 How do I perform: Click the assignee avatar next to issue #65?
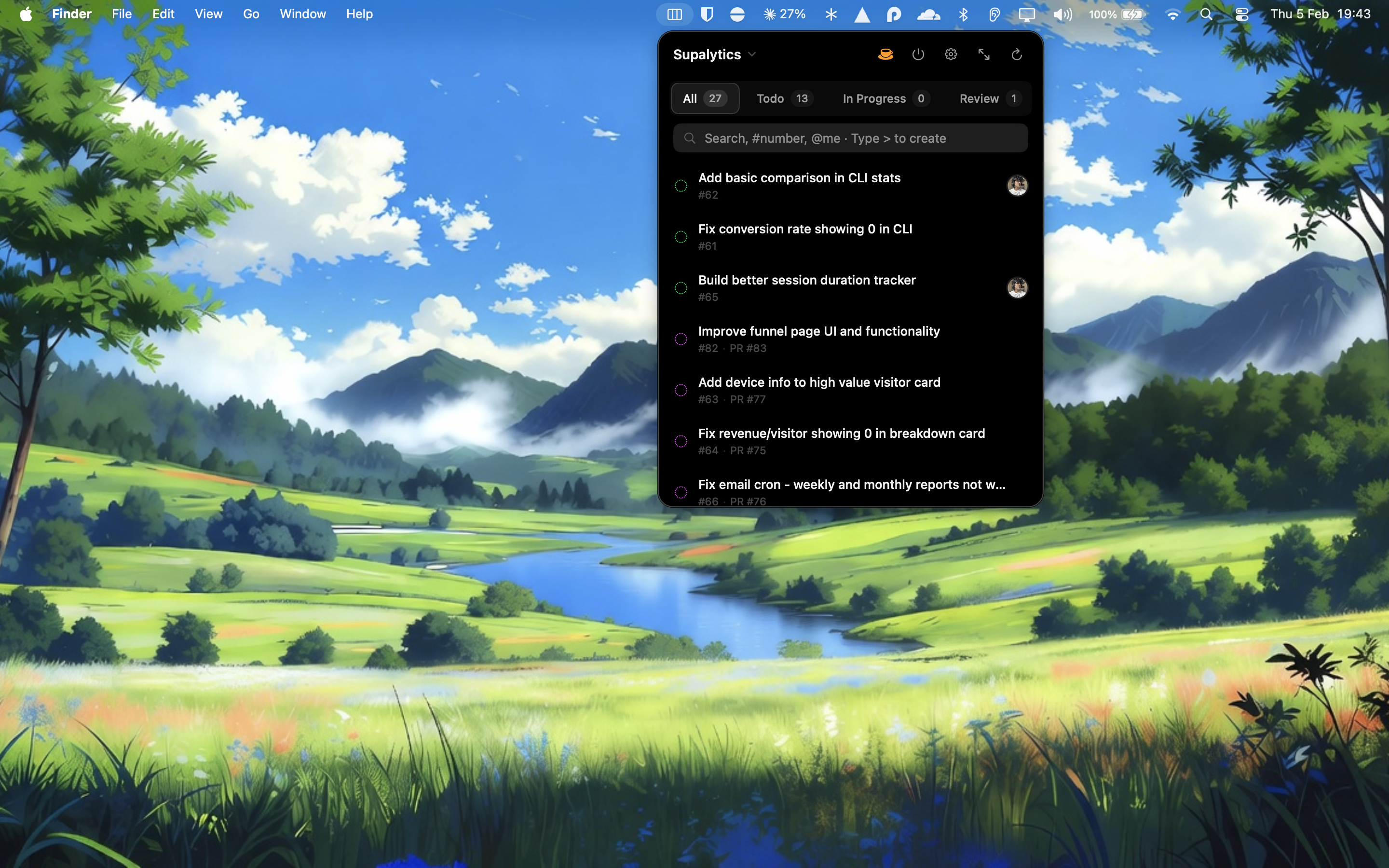(1017, 287)
